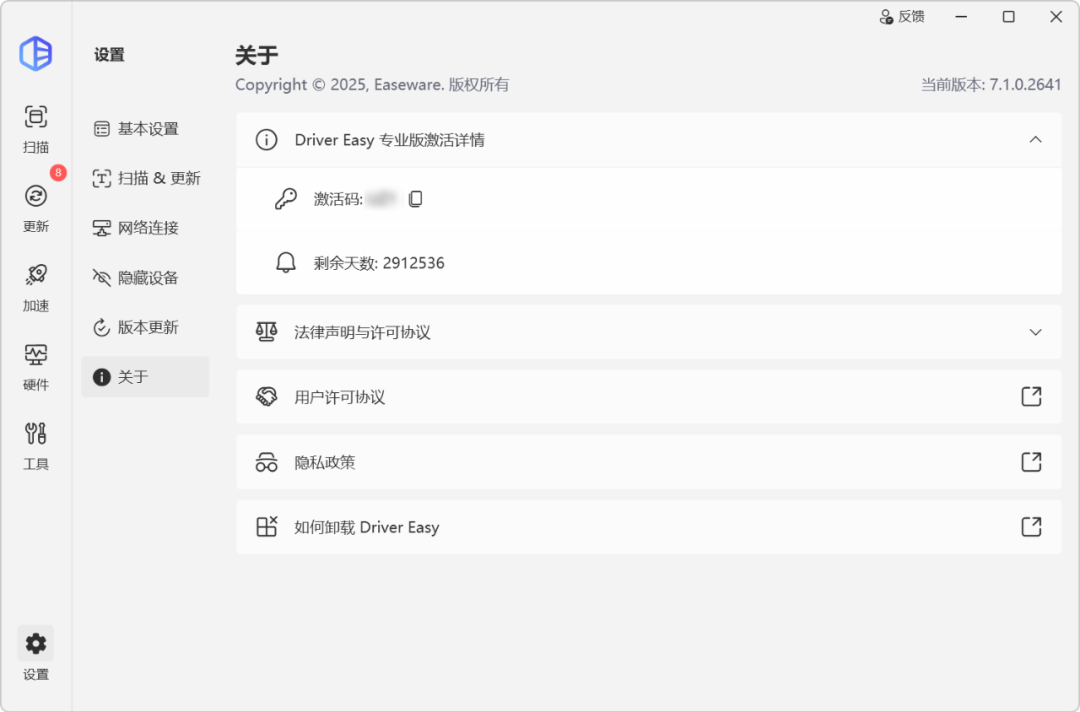Open the Tools (工具) sidebar section
This screenshot has width=1080, height=712.
[36, 446]
